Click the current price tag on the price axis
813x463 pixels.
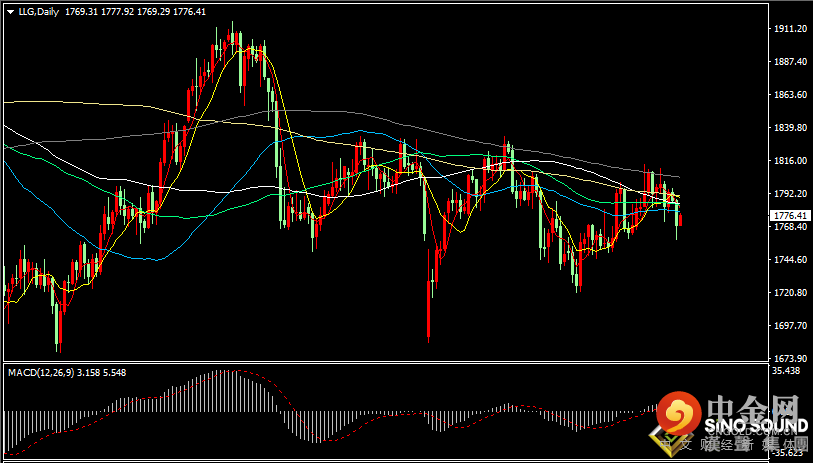(788, 215)
